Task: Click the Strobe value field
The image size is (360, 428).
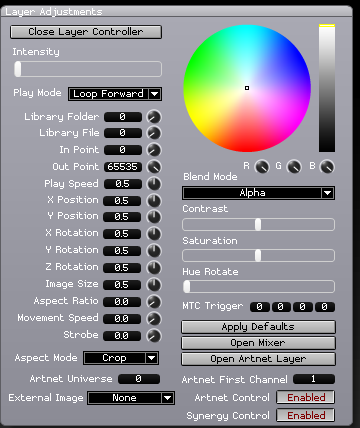Action: 122,336
